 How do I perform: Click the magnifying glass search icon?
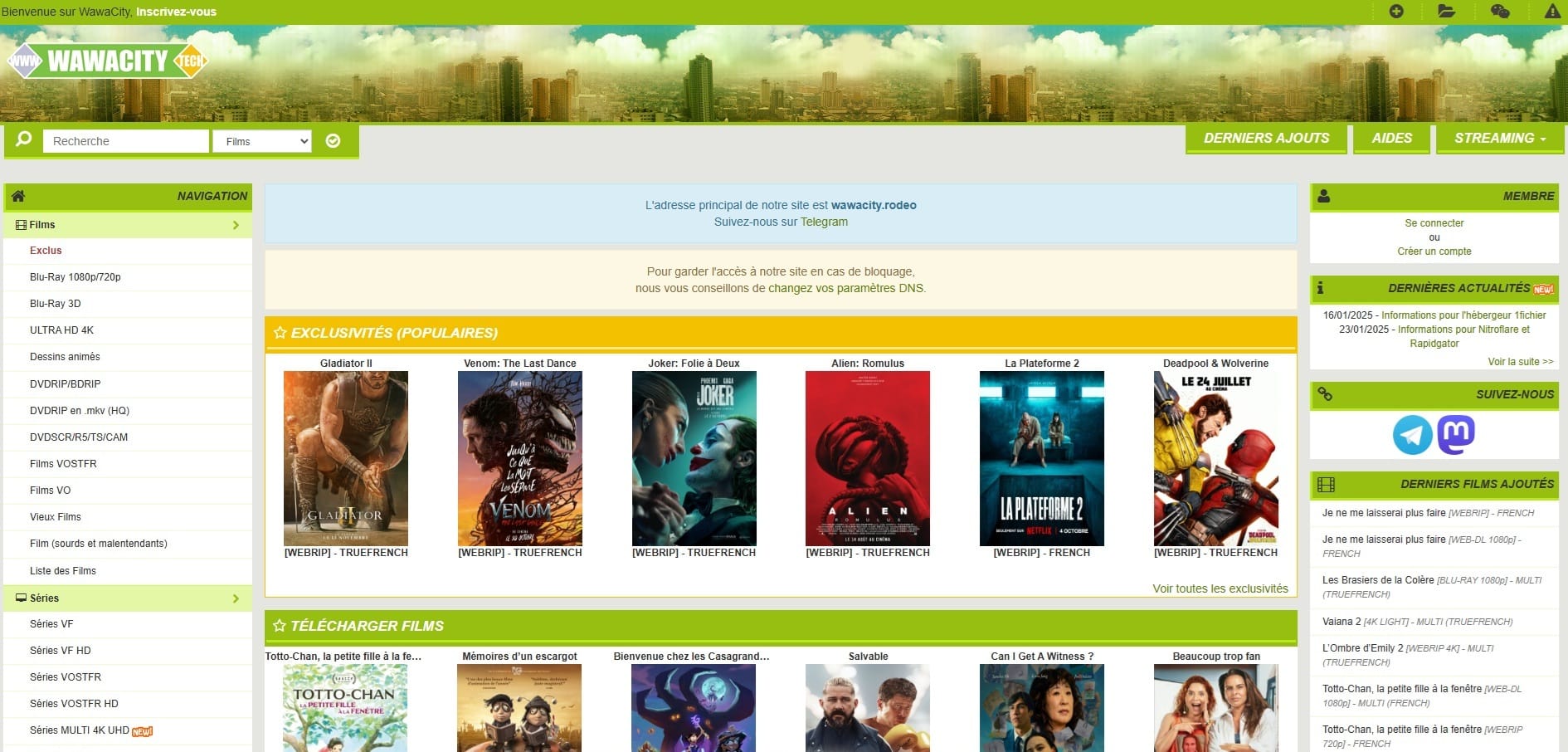pyautogui.click(x=24, y=139)
